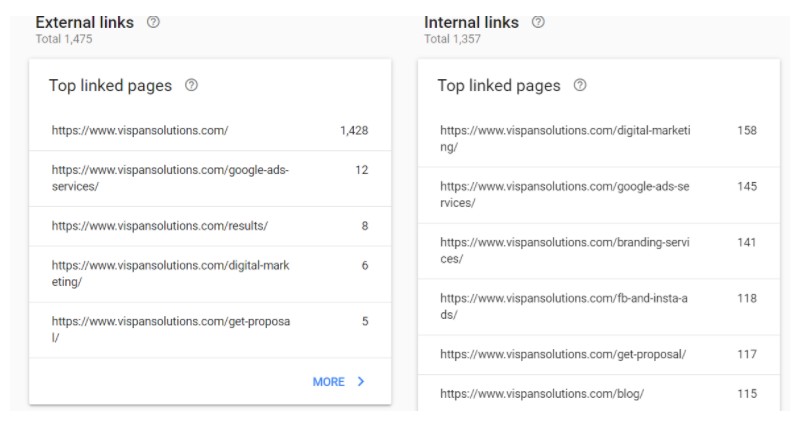Image resolution: width=803 pixels, height=433 pixels.
Task: Open internal row for google-ads-services page
Action: (599, 195)
